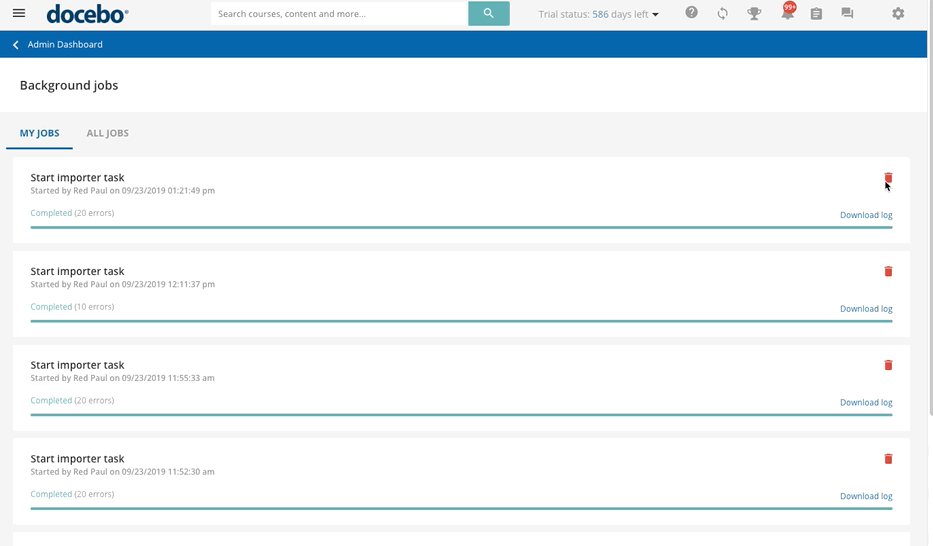Image resolution: width=933 pixels, height=546 pixels.
Task: Click the page vertical scrollbar
Action: click(x=930, y=208)
